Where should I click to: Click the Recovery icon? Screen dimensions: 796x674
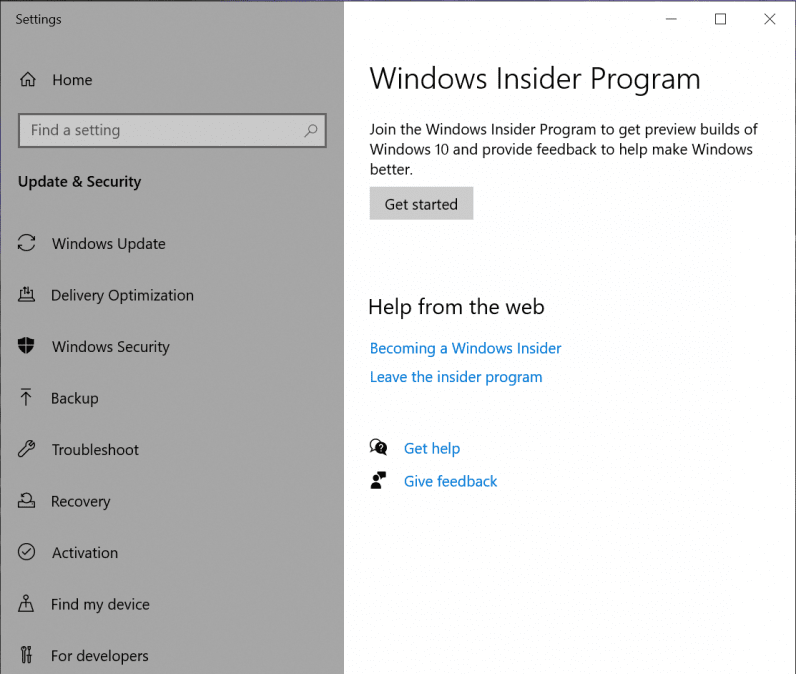click(26, 500)
